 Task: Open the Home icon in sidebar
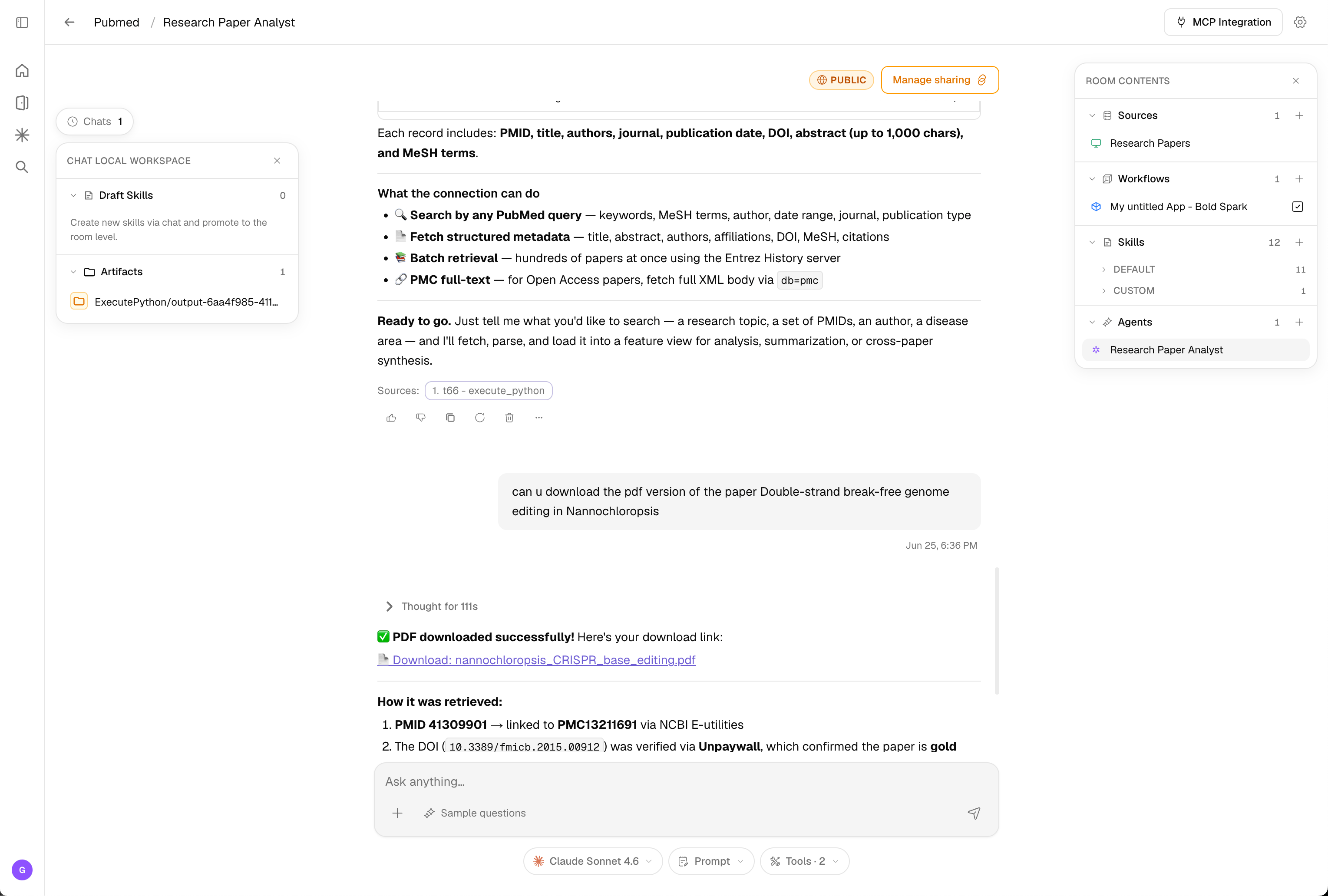(22, 71)
